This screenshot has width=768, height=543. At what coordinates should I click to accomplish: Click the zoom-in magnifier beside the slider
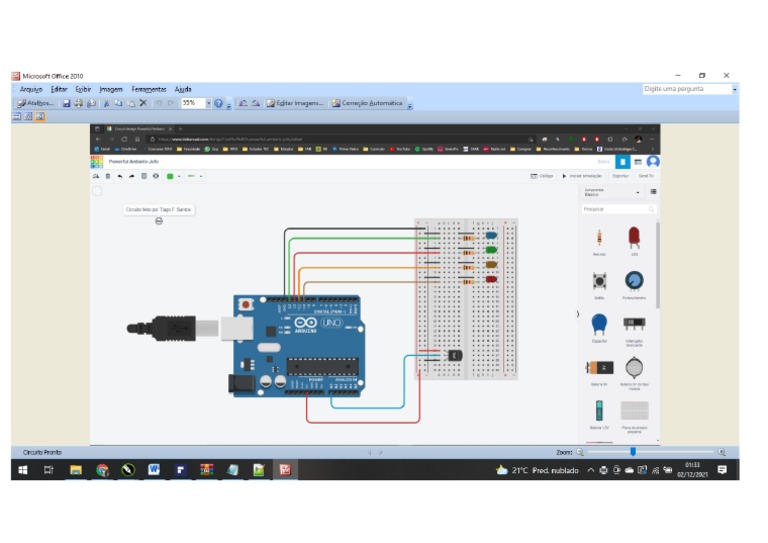[x=721, y=453]
